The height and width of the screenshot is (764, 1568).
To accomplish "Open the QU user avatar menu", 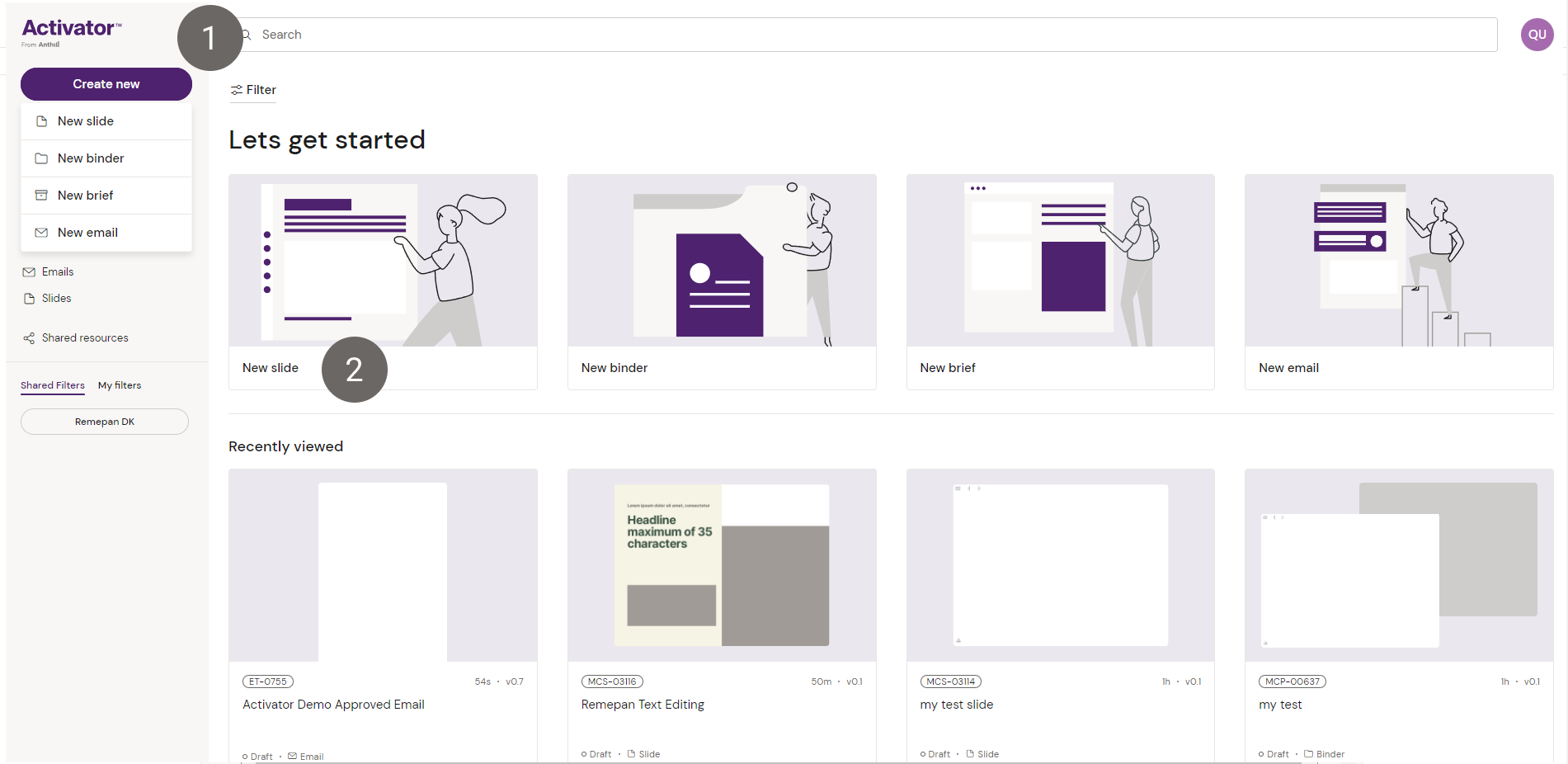I will [1537, 35].
